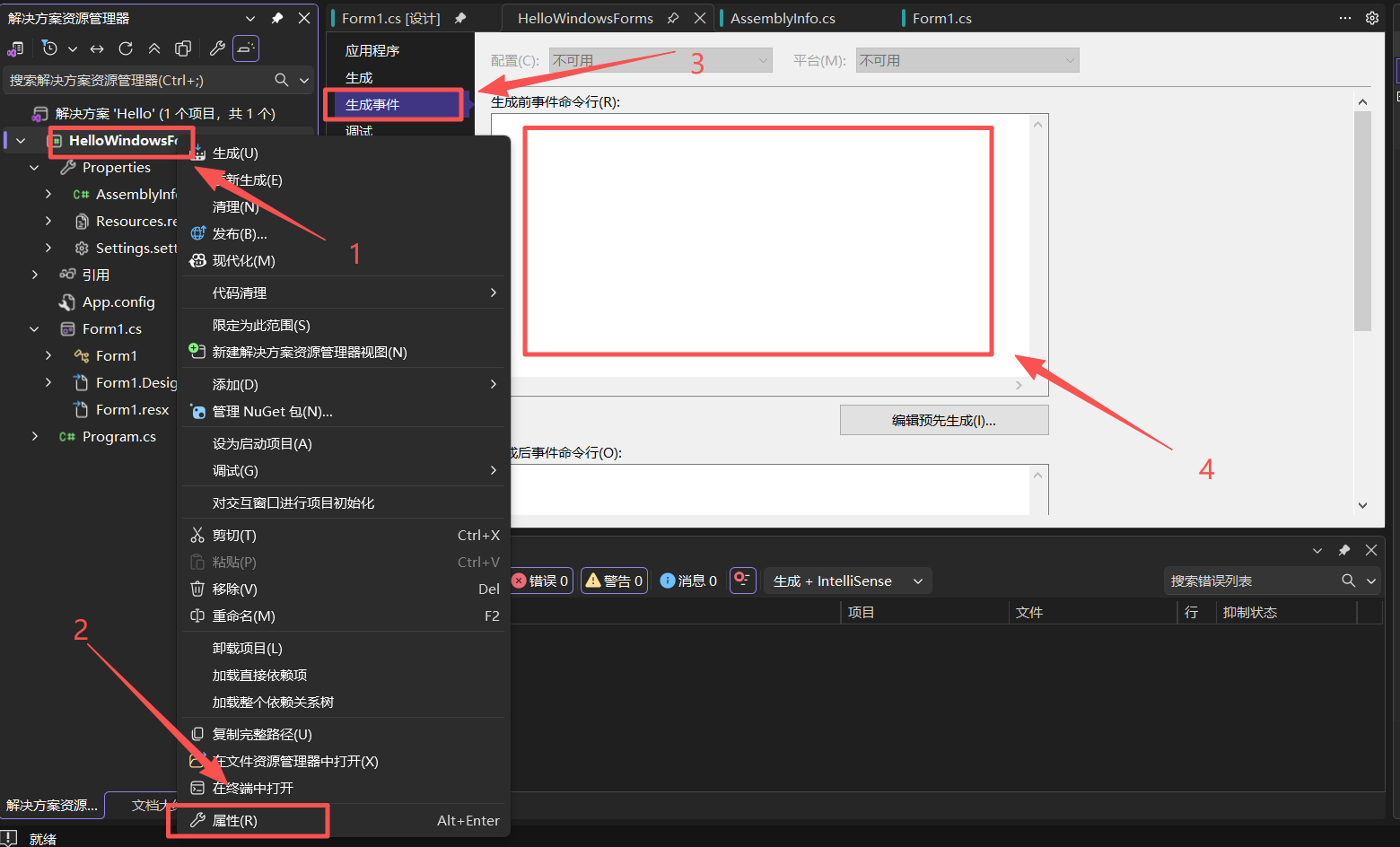Toggle the preview selected items icon

[246, 48]
